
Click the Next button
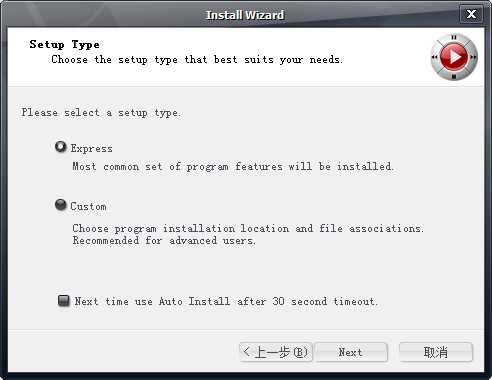click(x=351, y=352)
